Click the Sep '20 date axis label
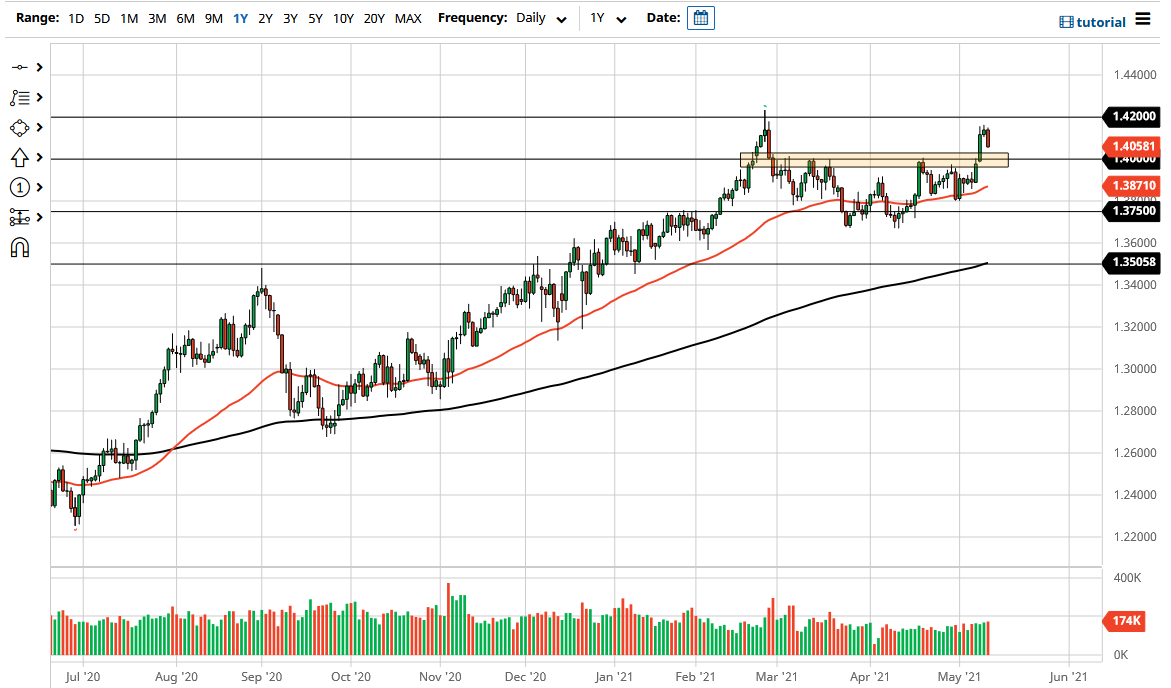 pos(261,677)
